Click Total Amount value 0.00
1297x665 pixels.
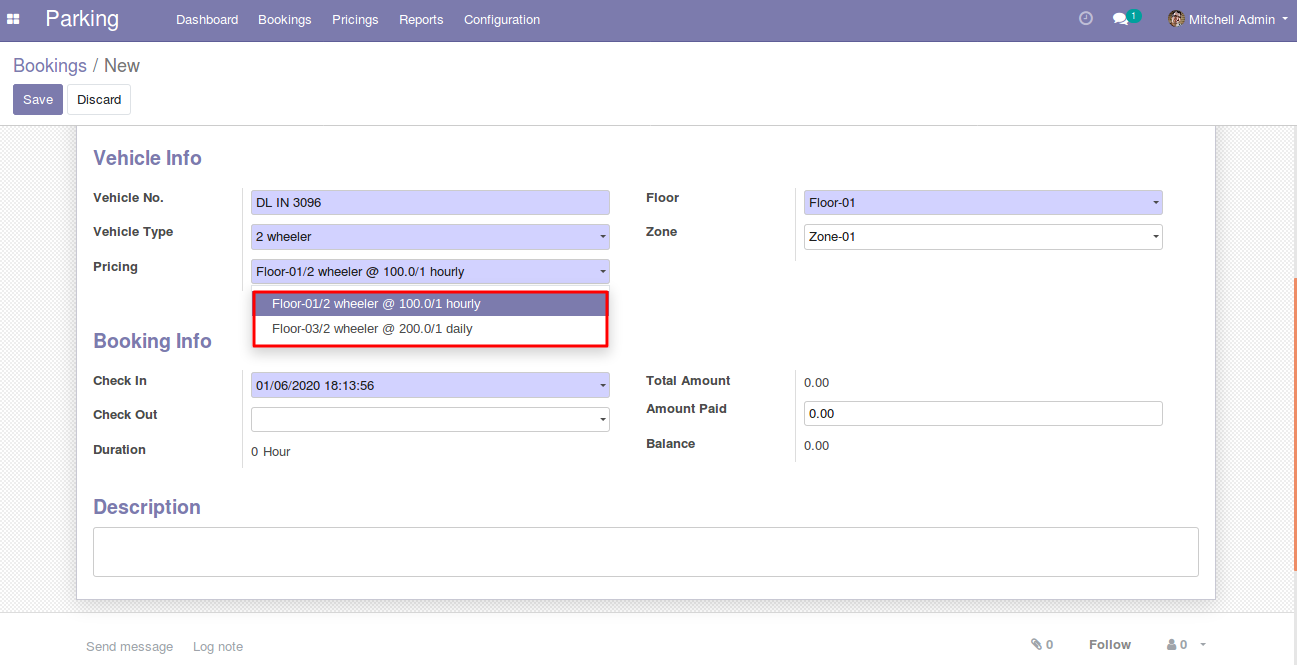tap(816, 382)
